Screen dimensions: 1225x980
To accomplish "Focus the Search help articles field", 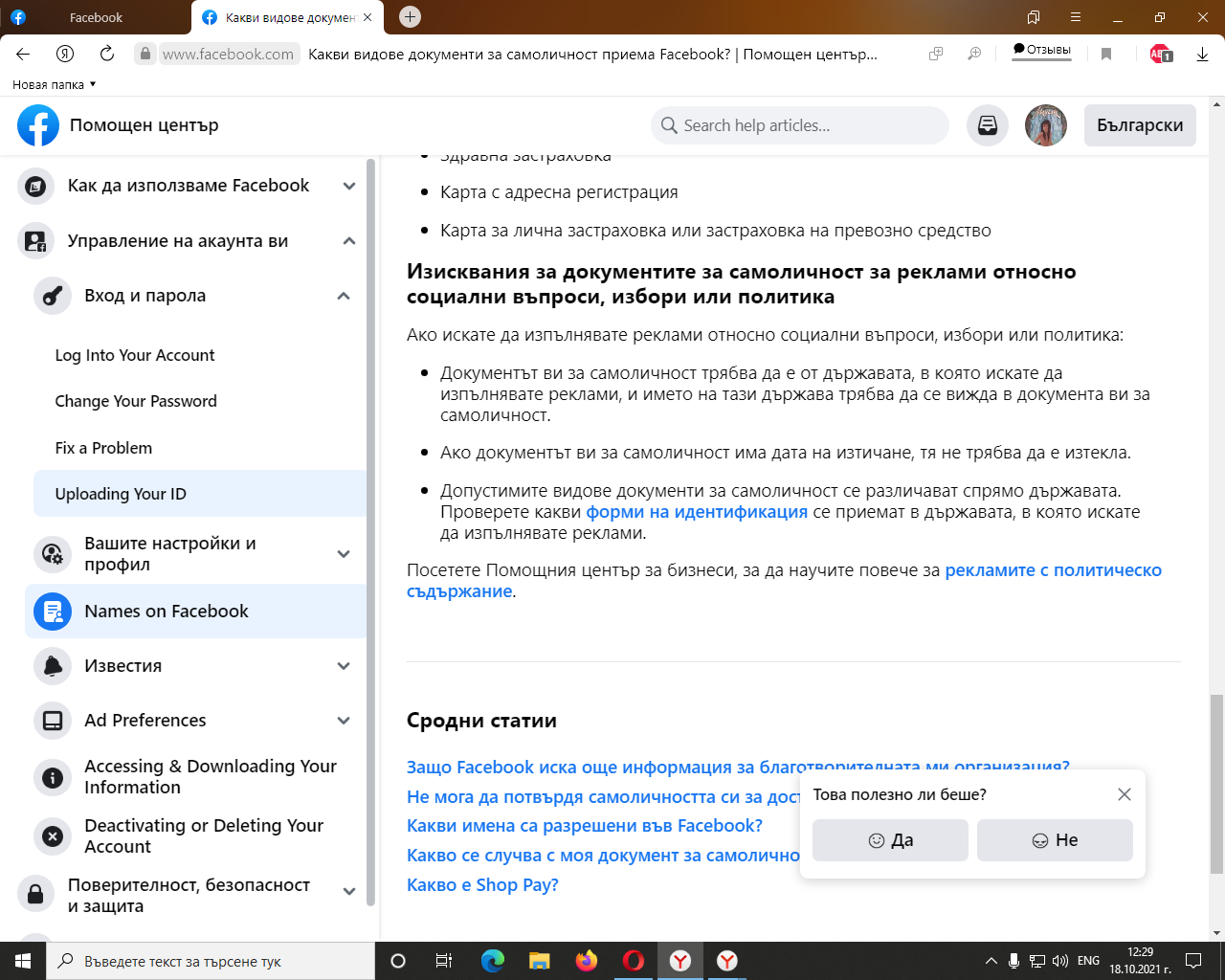I will click(x=800, y=125).
